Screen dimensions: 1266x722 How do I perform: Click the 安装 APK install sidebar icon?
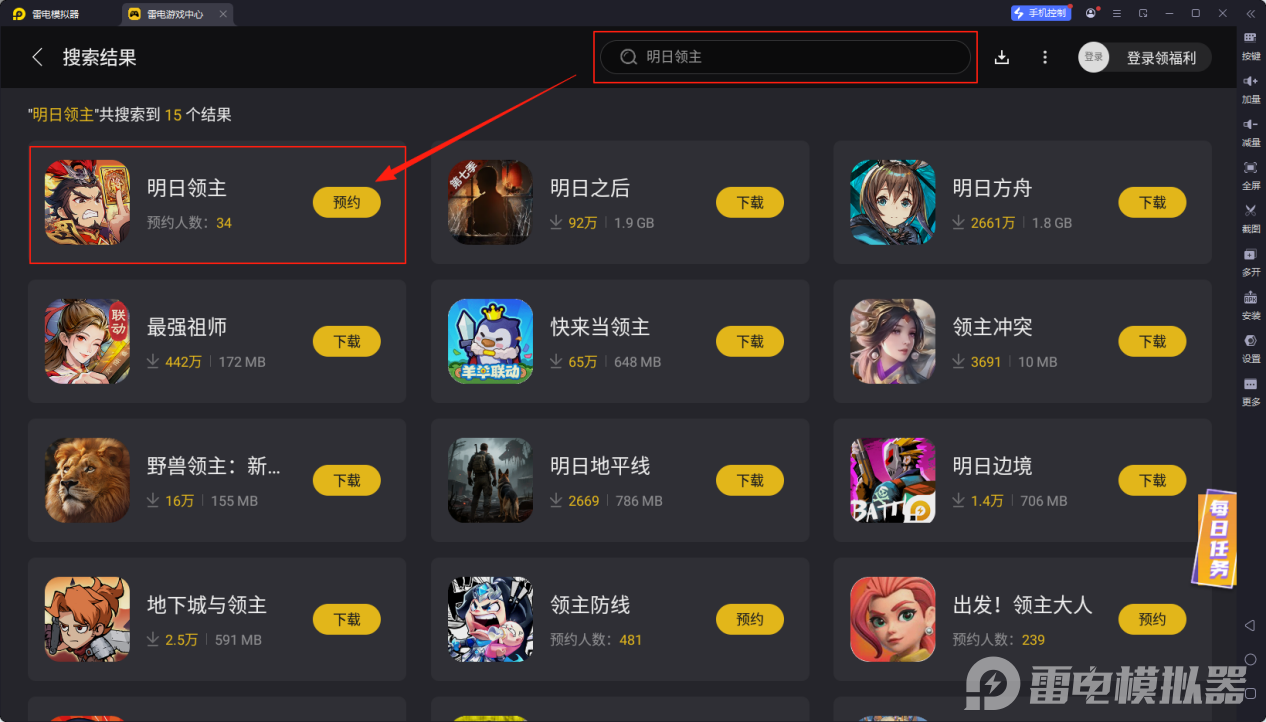(1251, 303)
